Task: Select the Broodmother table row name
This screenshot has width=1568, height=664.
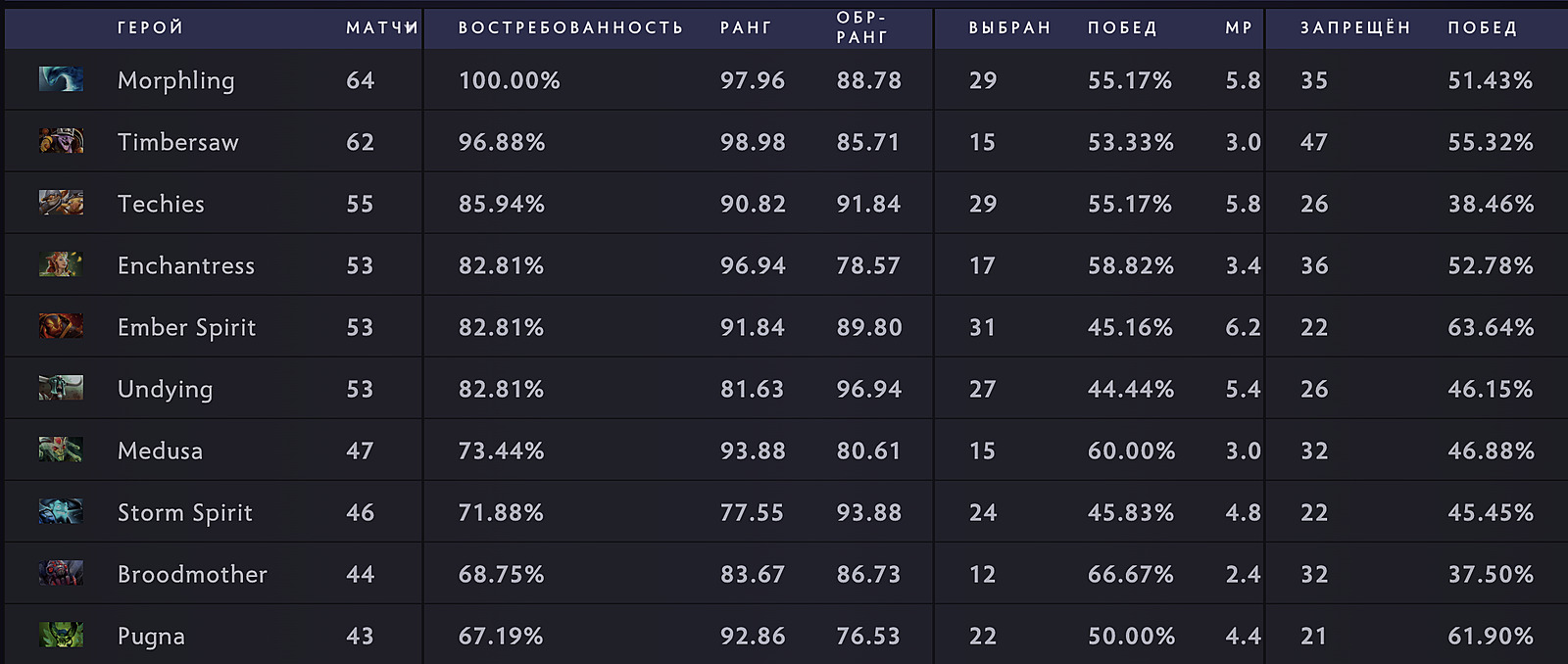Action: pyautogui.click(x=192, y=574)
